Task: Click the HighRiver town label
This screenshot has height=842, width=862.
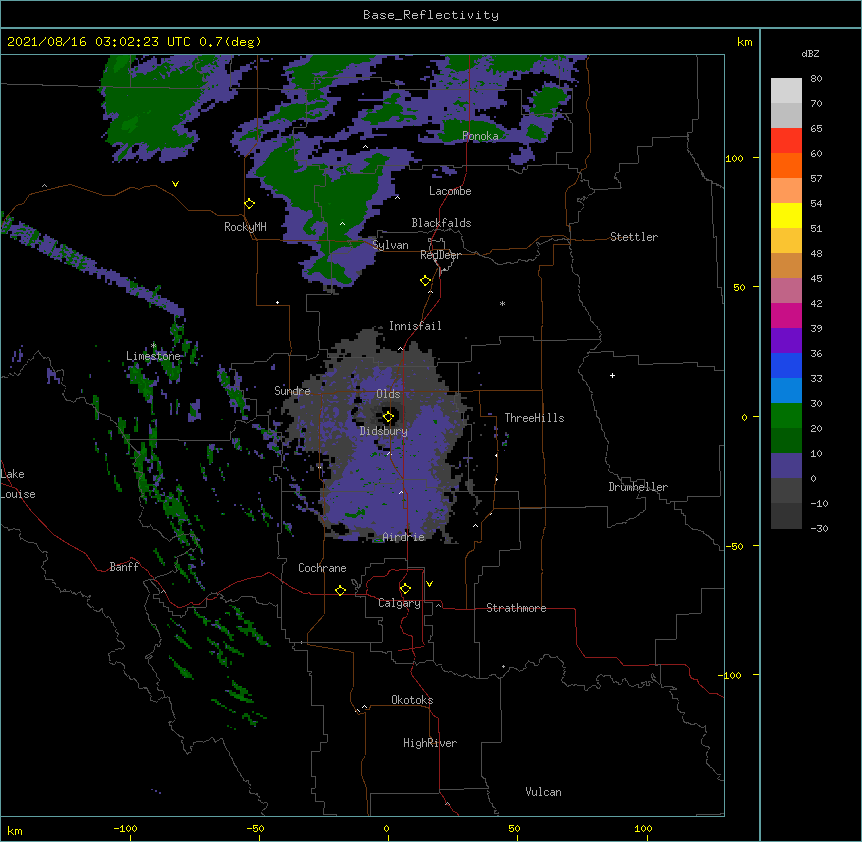Action: tap(430, 743)
